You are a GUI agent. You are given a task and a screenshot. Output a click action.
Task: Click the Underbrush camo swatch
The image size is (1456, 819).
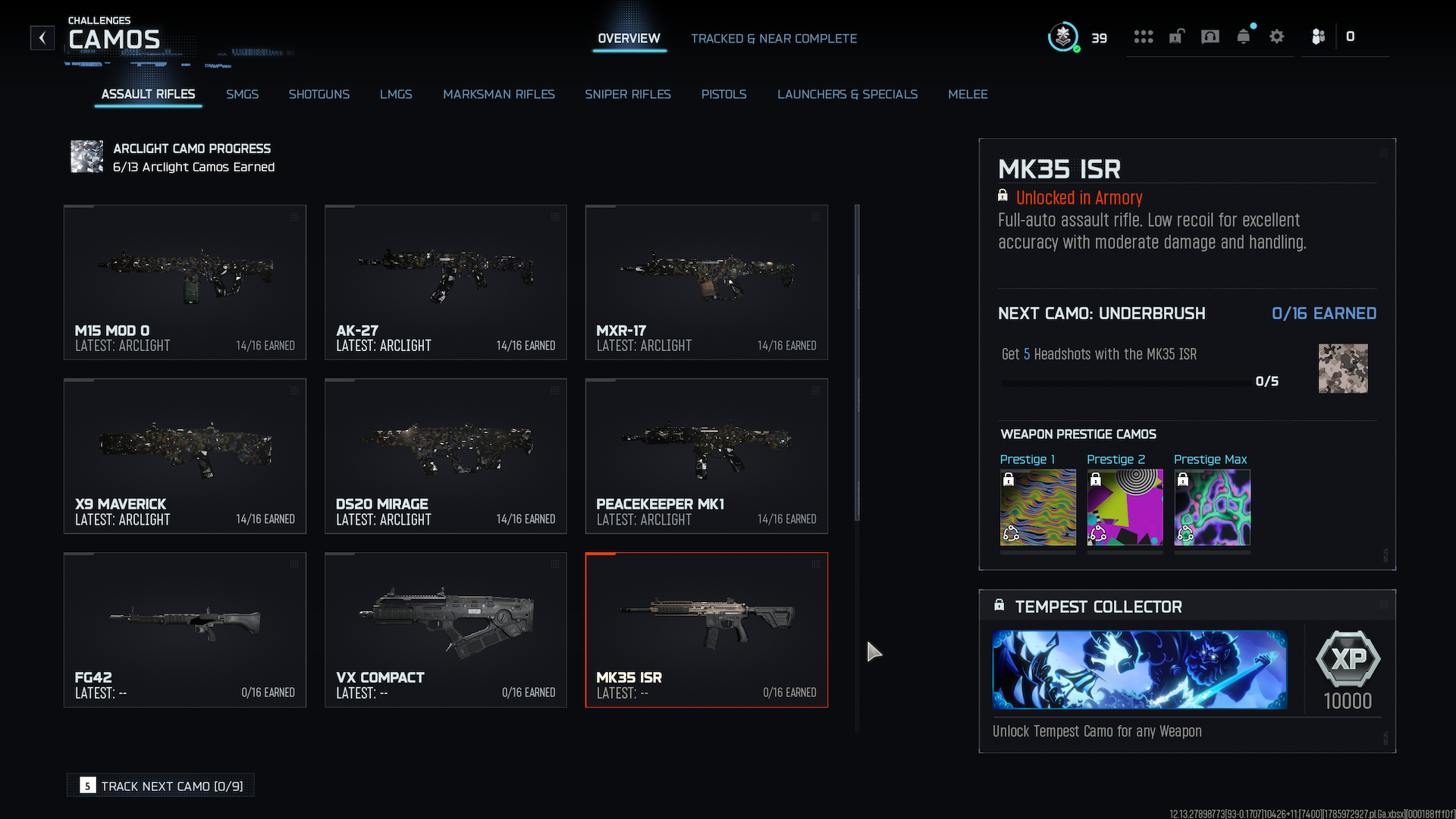coord(1343,369)
